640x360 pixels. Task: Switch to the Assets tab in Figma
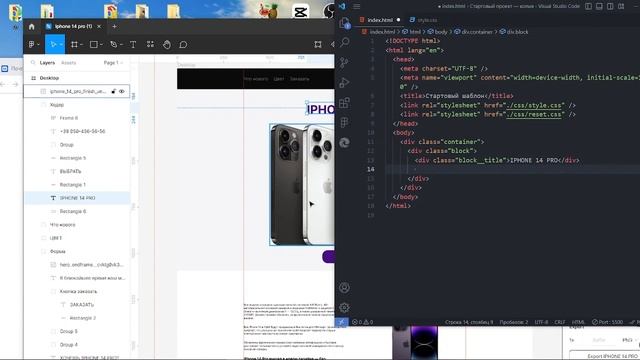[x=69, y=63]
